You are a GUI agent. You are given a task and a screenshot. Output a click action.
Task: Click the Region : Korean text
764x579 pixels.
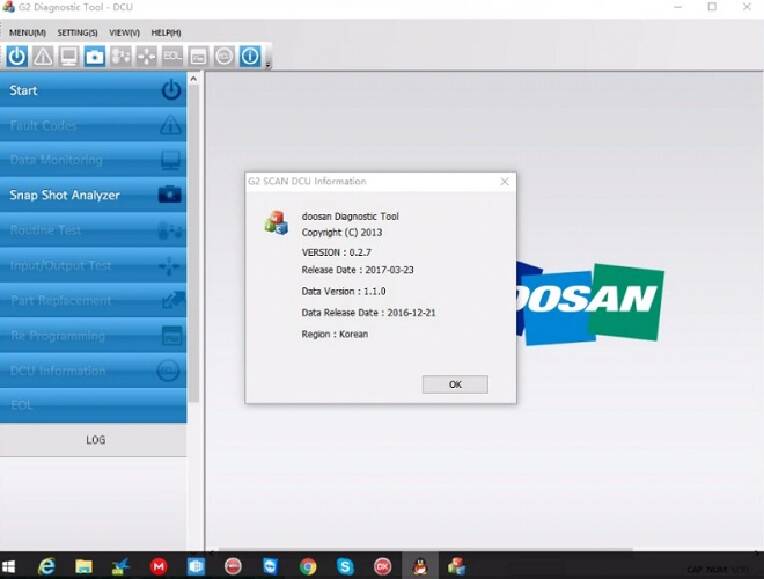click(335, 334)
